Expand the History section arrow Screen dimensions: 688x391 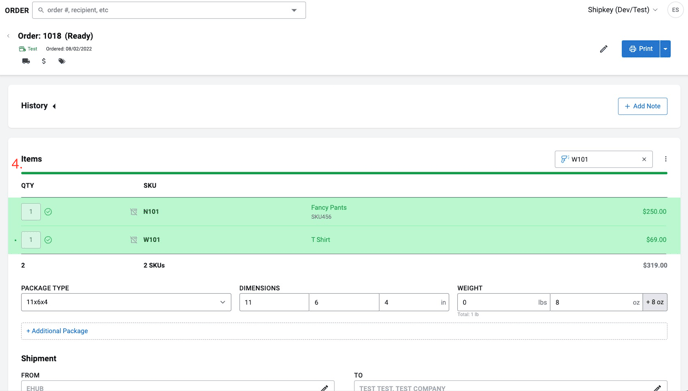tap(54, 106)
